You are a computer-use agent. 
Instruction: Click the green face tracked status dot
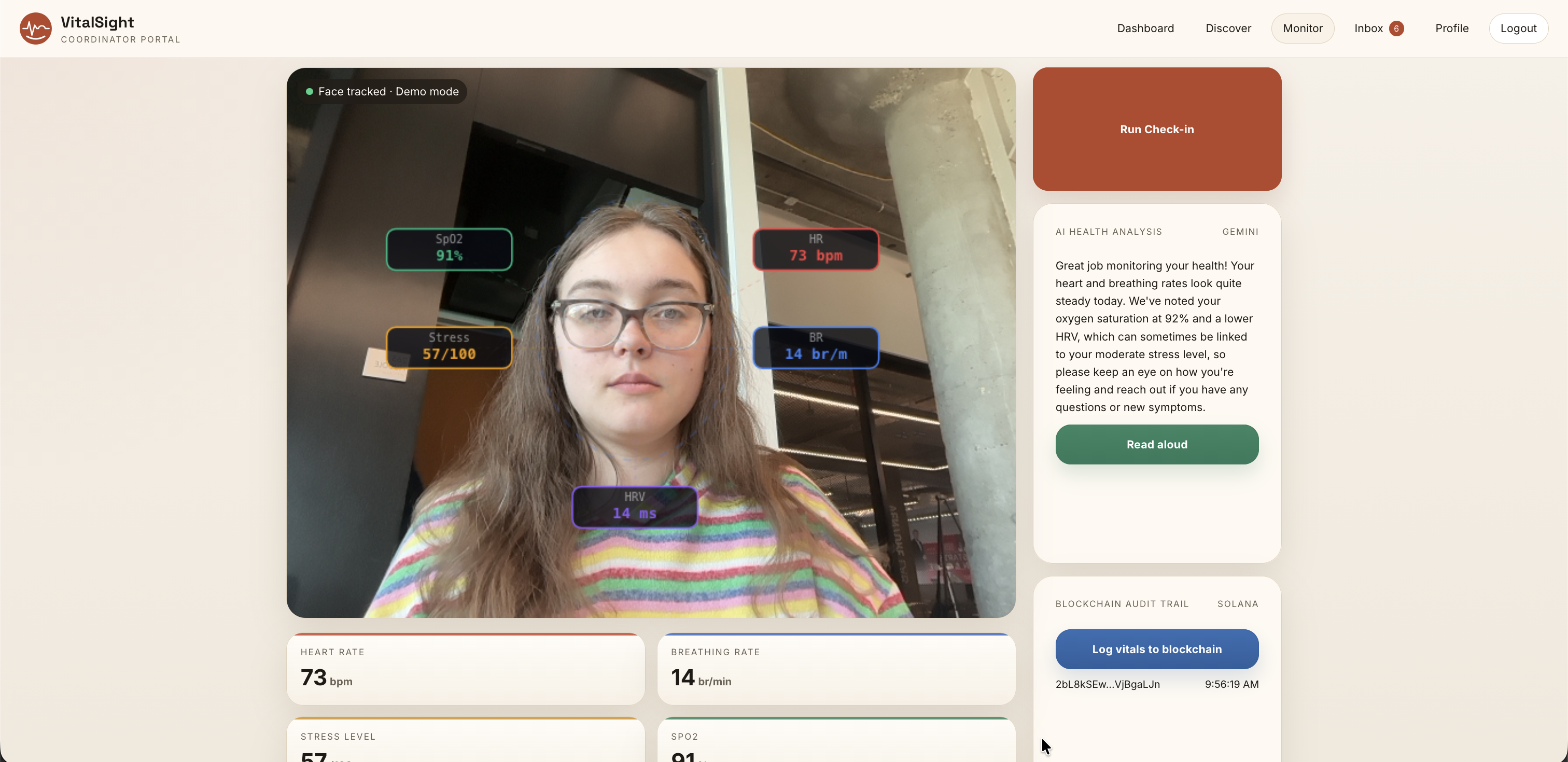click(309, 91)
